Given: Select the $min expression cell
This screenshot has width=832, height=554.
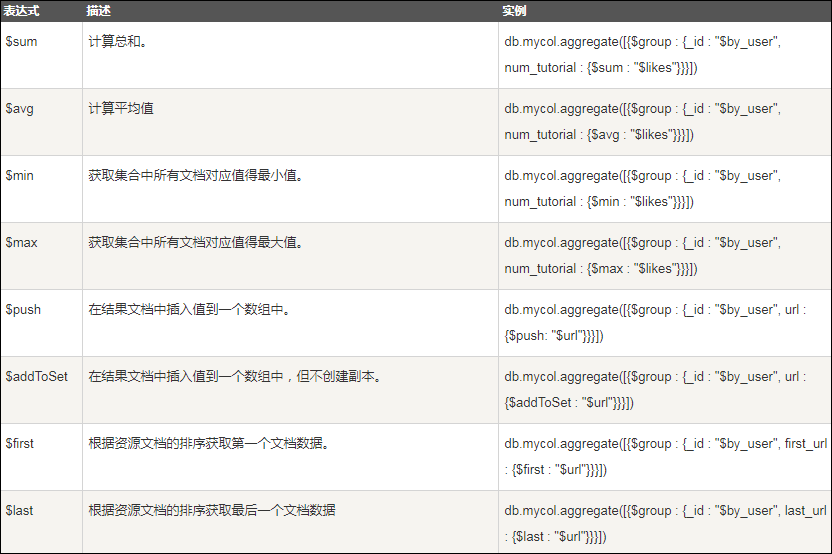Looking at the screenshot, I should [41, 189].
